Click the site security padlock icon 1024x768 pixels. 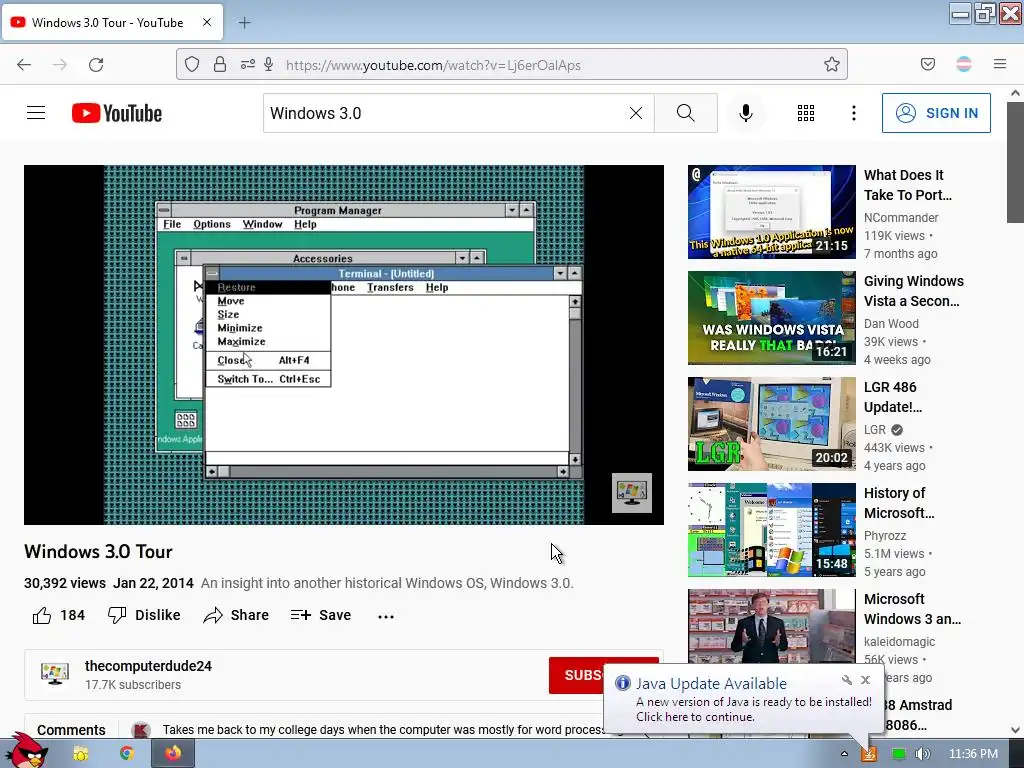pyautogui.click(x=220, y=64)
